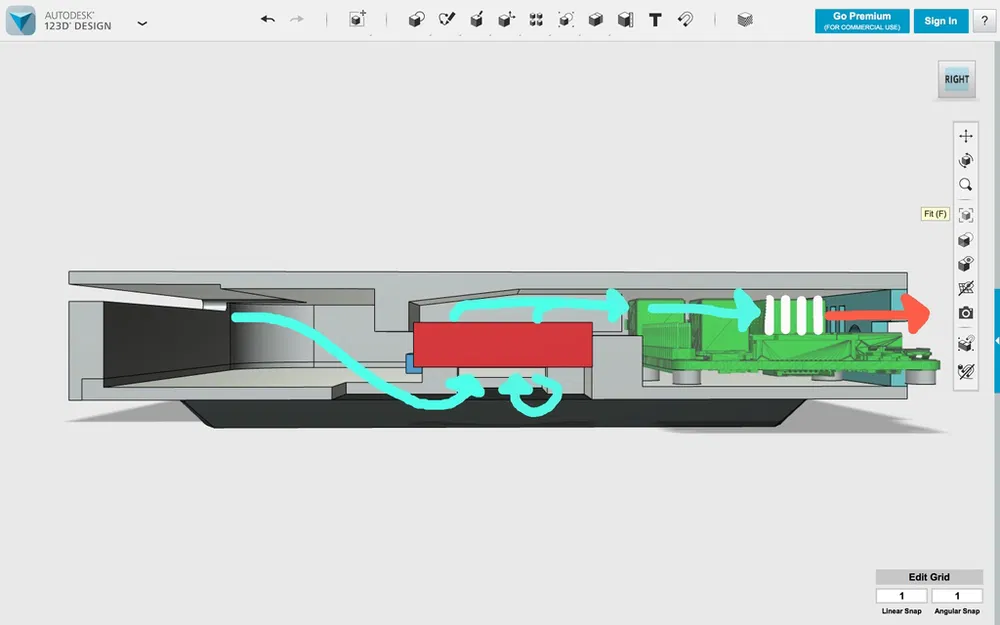Open the visual style materials cube icon

[966, 240]
